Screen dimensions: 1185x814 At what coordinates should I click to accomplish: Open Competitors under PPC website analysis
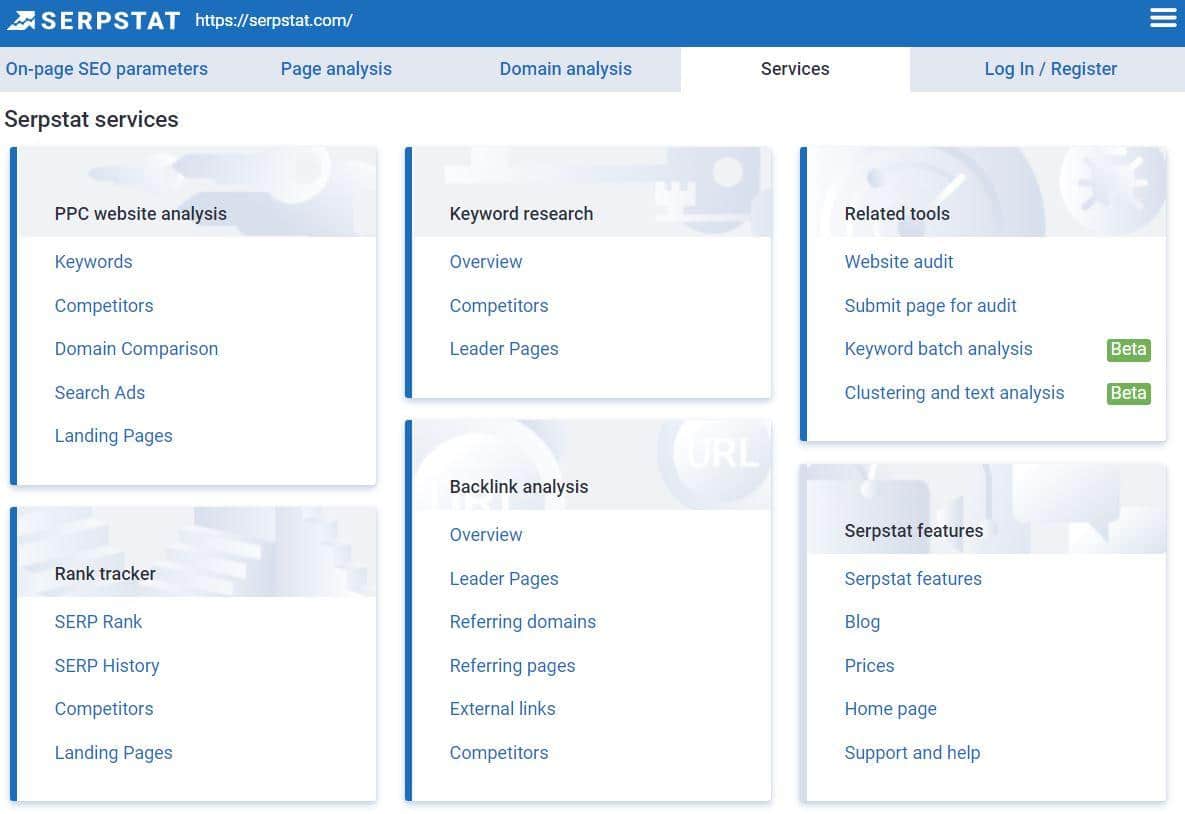coord(104,305)
